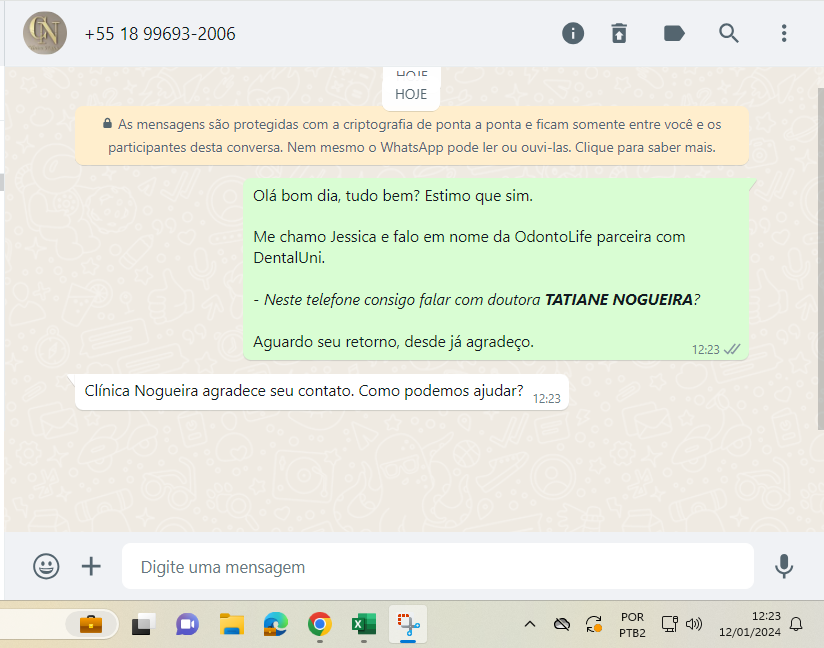
Task: Click the cloud sync-off tray icon
Action: pyautogui.click(x=562, y=624)
